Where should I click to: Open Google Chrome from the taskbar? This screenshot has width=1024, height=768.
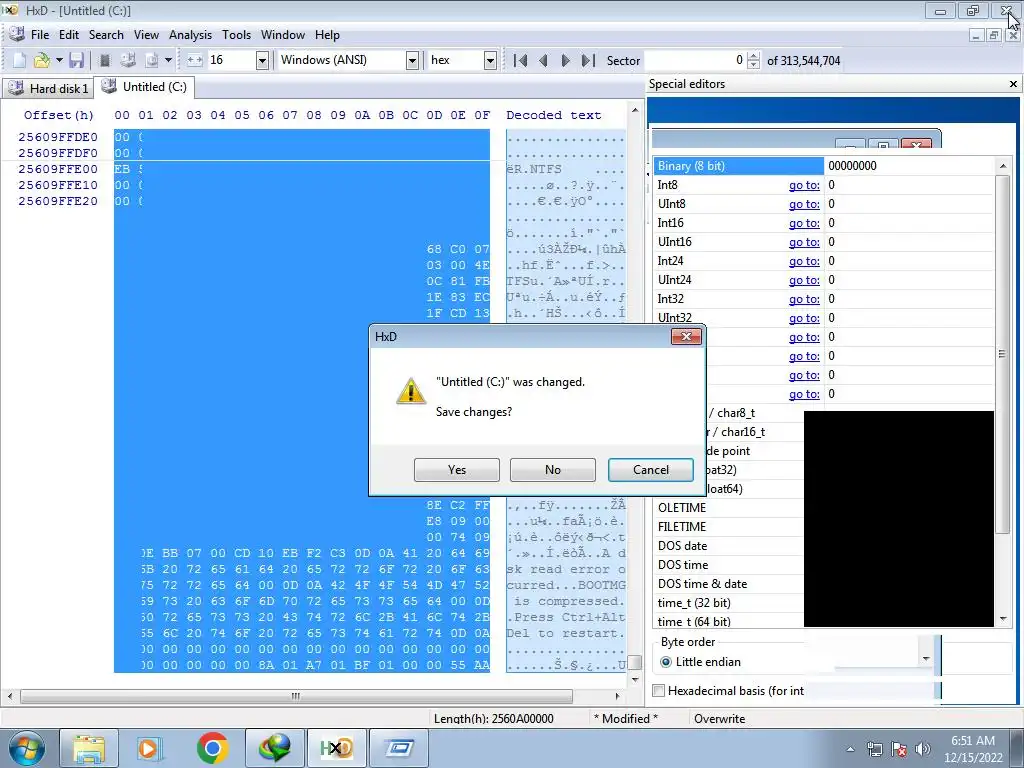point(212,748)
